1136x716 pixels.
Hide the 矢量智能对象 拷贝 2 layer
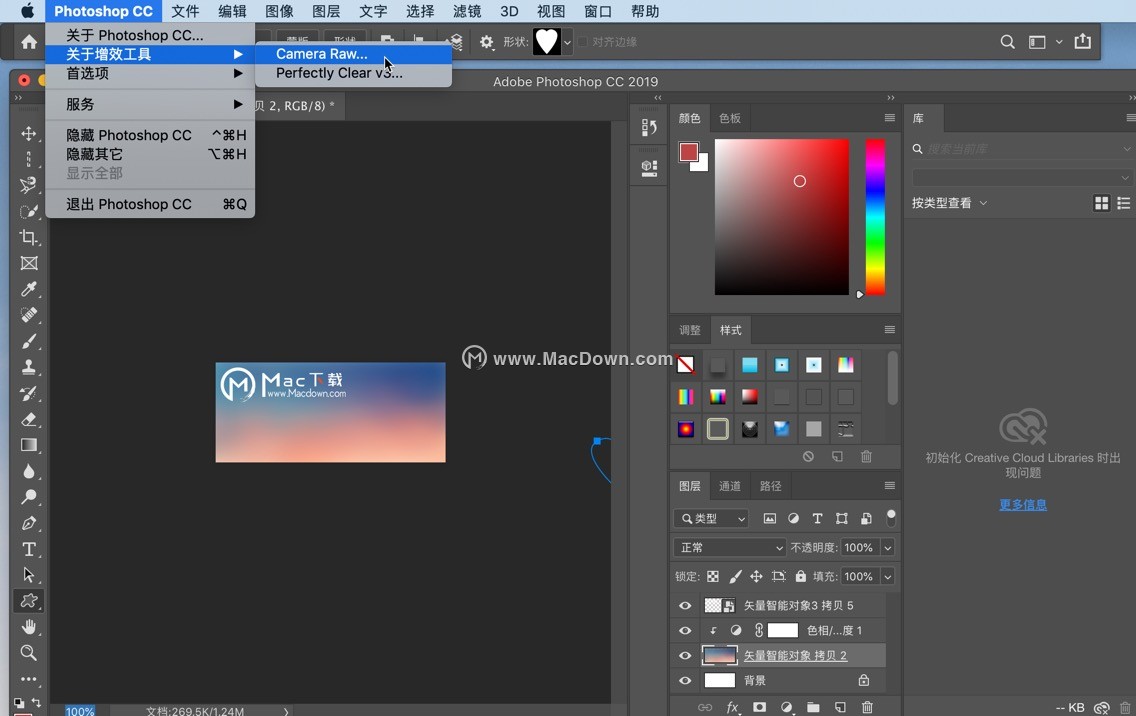685,656
